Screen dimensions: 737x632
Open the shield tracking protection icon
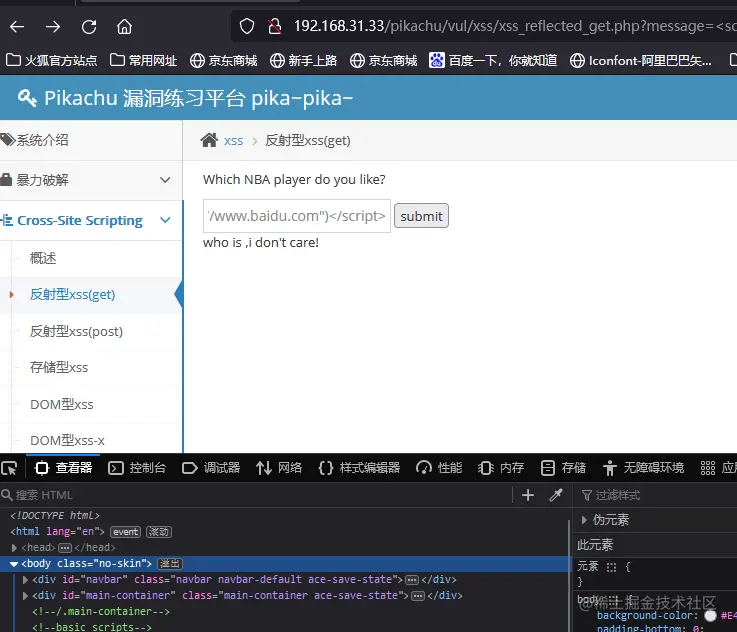pos(247,26)
